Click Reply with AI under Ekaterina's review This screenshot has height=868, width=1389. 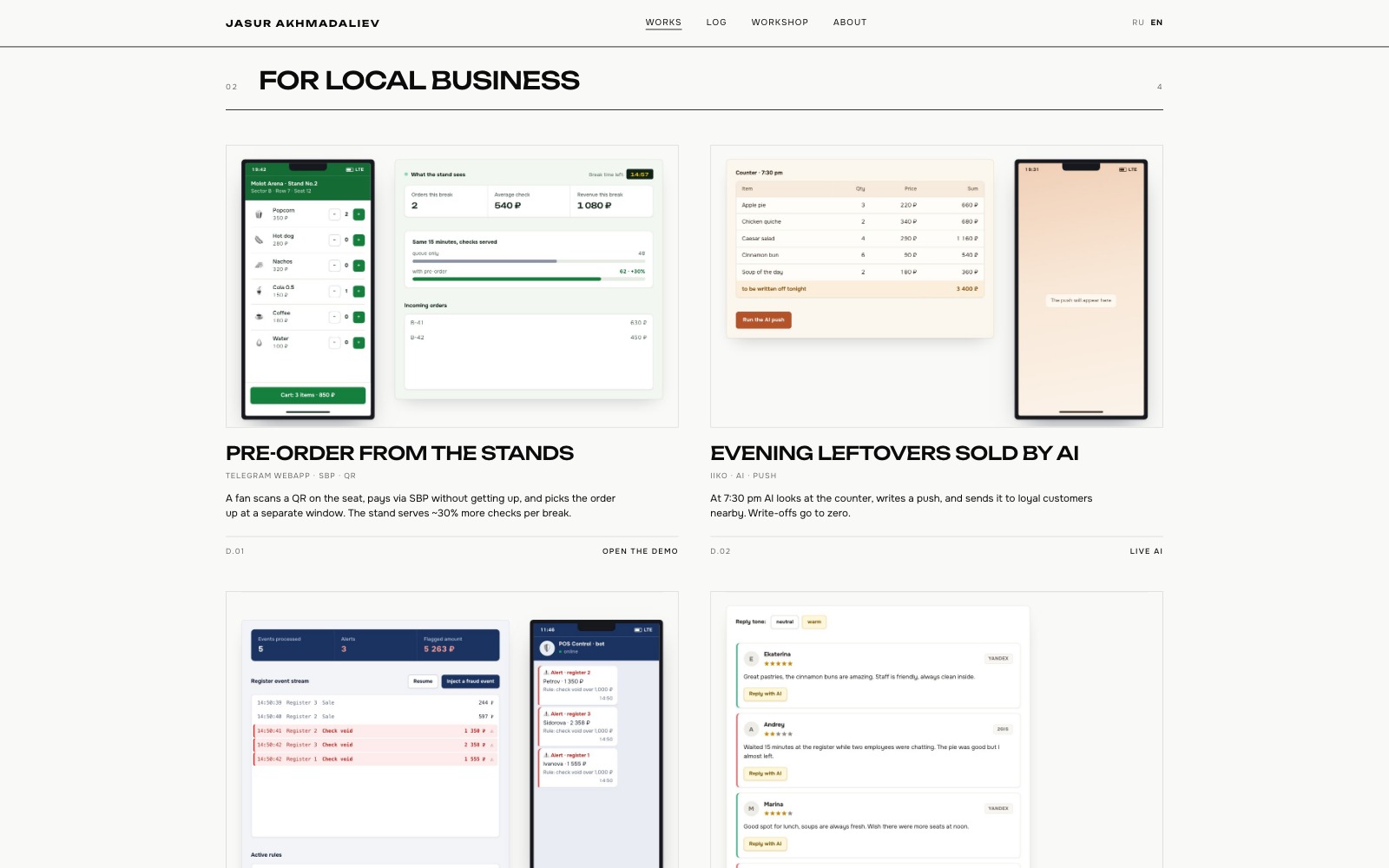[765, 694]
